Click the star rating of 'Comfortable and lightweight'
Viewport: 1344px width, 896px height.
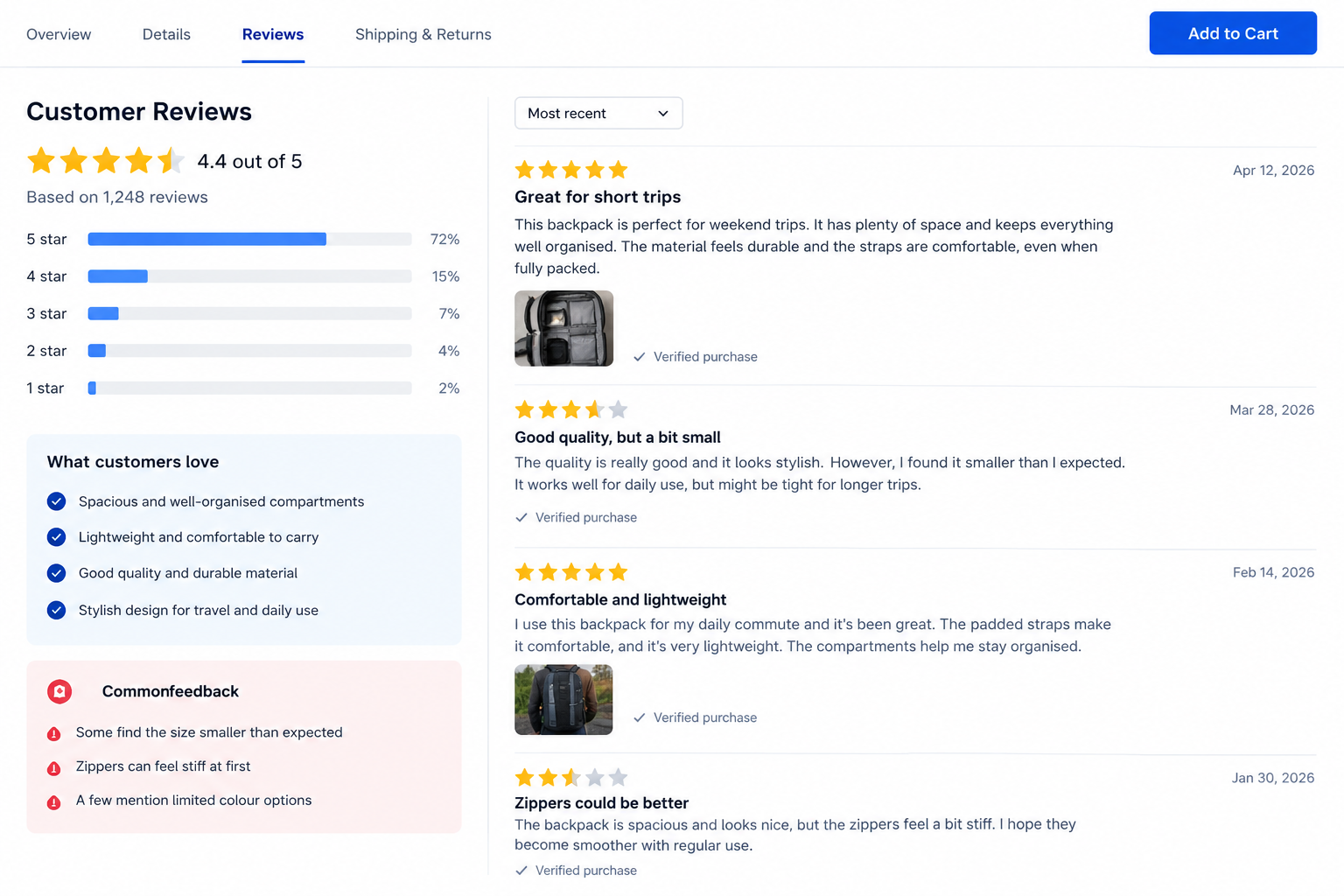[x=571, y=572]
